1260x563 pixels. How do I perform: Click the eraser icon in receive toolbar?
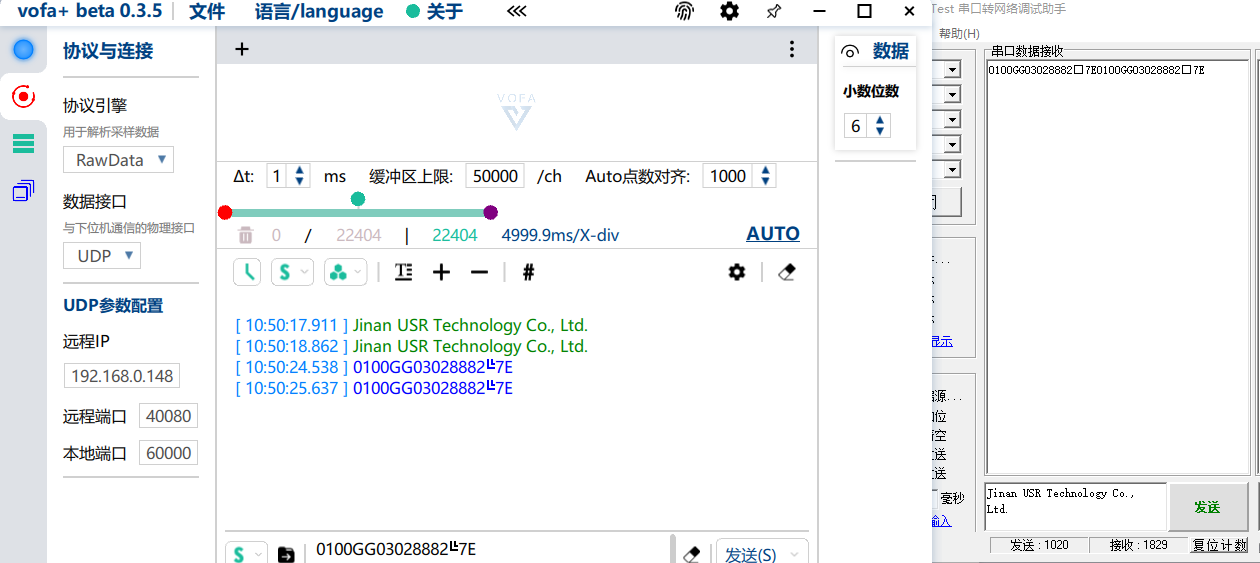[x=786, y=272]
